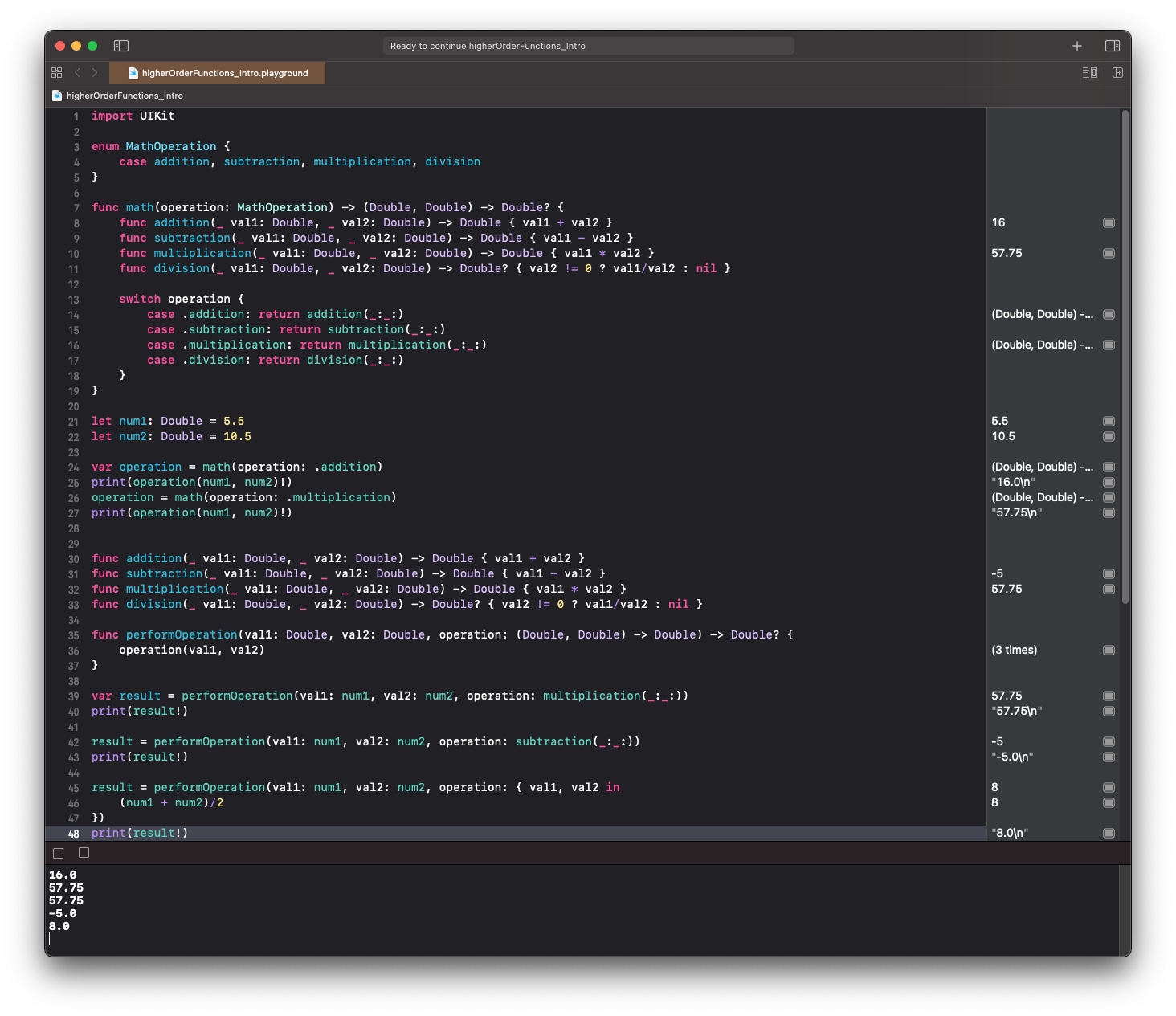The width and height of the screenshot is (1176, 1016).
Task: Show result viewer for line 24
Action: [1109, 467]
